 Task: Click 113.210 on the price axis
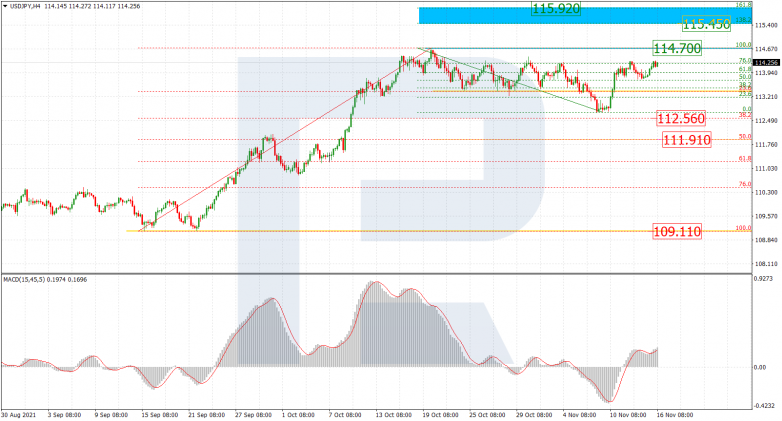(x=767, y=97)
